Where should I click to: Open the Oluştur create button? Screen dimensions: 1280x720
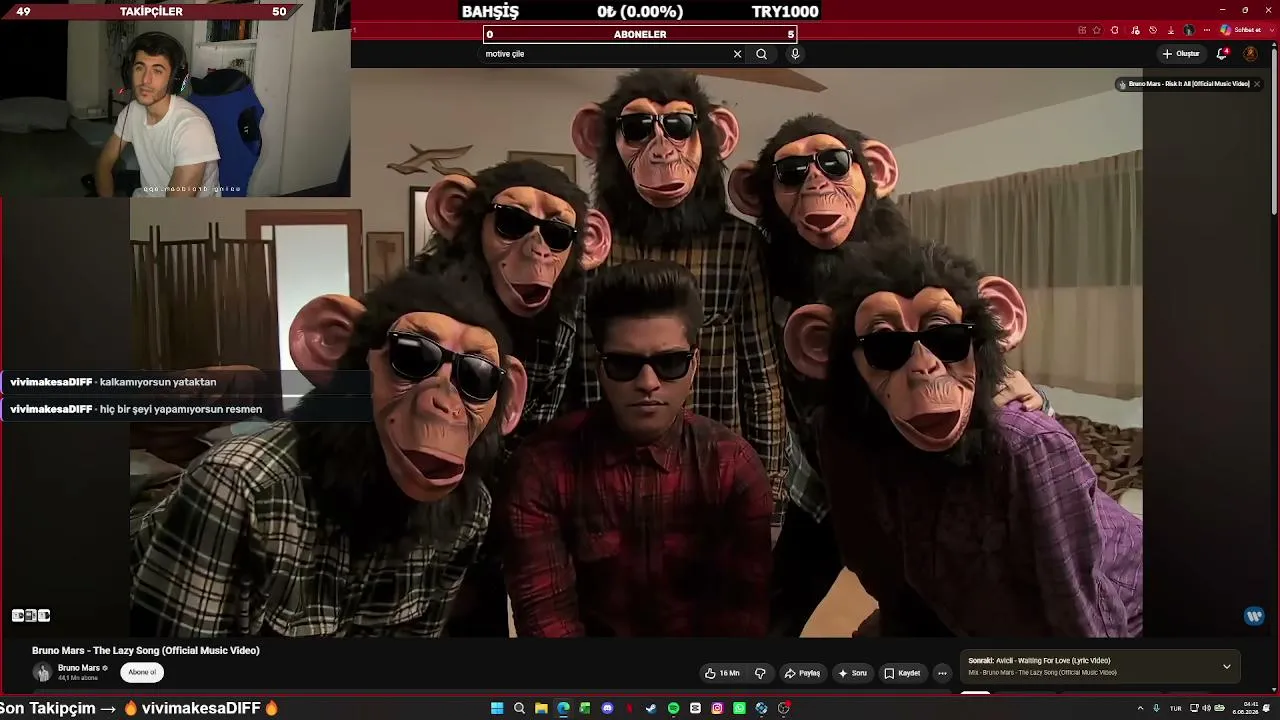(1181, 54)
